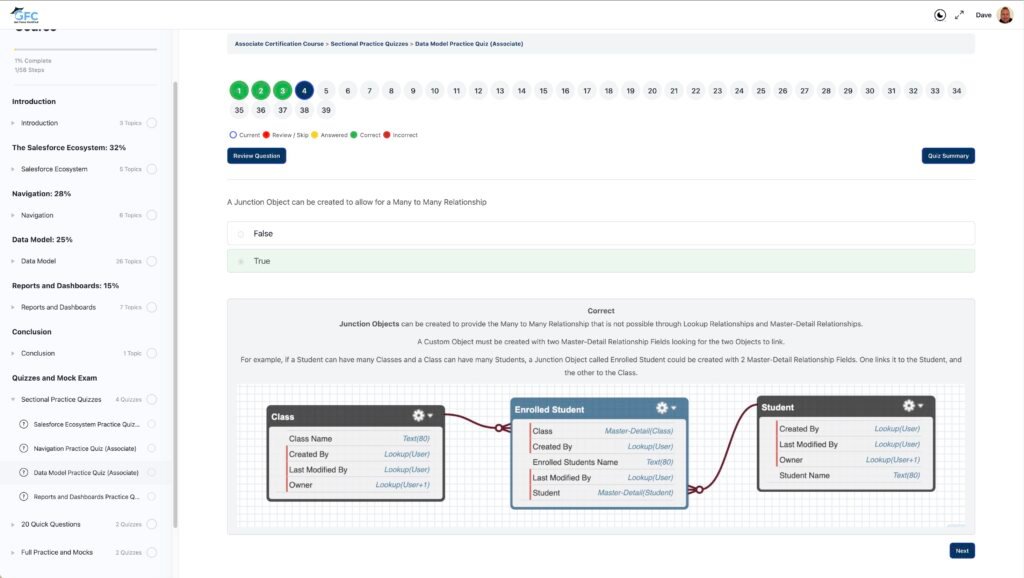The height and width of the screenshot is (578, 1024).
Task: Open dropdown arrow on Enrolled Student header
Action: (x=673, y=408)
